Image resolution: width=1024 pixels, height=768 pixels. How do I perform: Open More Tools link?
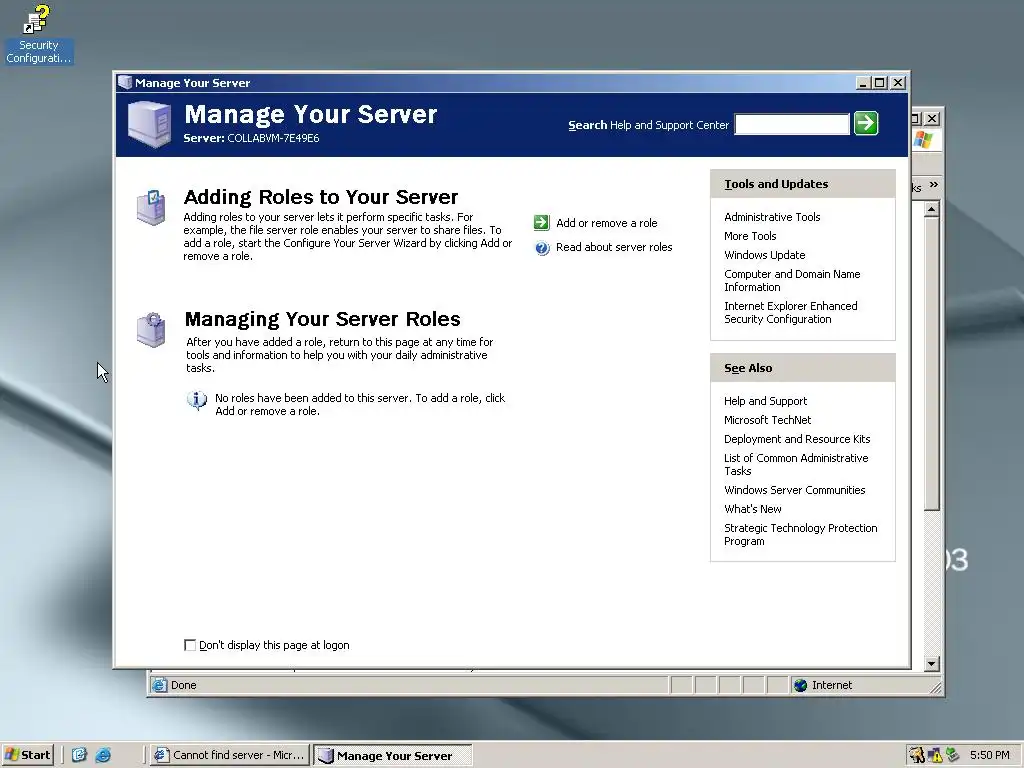tap(750, 236)
